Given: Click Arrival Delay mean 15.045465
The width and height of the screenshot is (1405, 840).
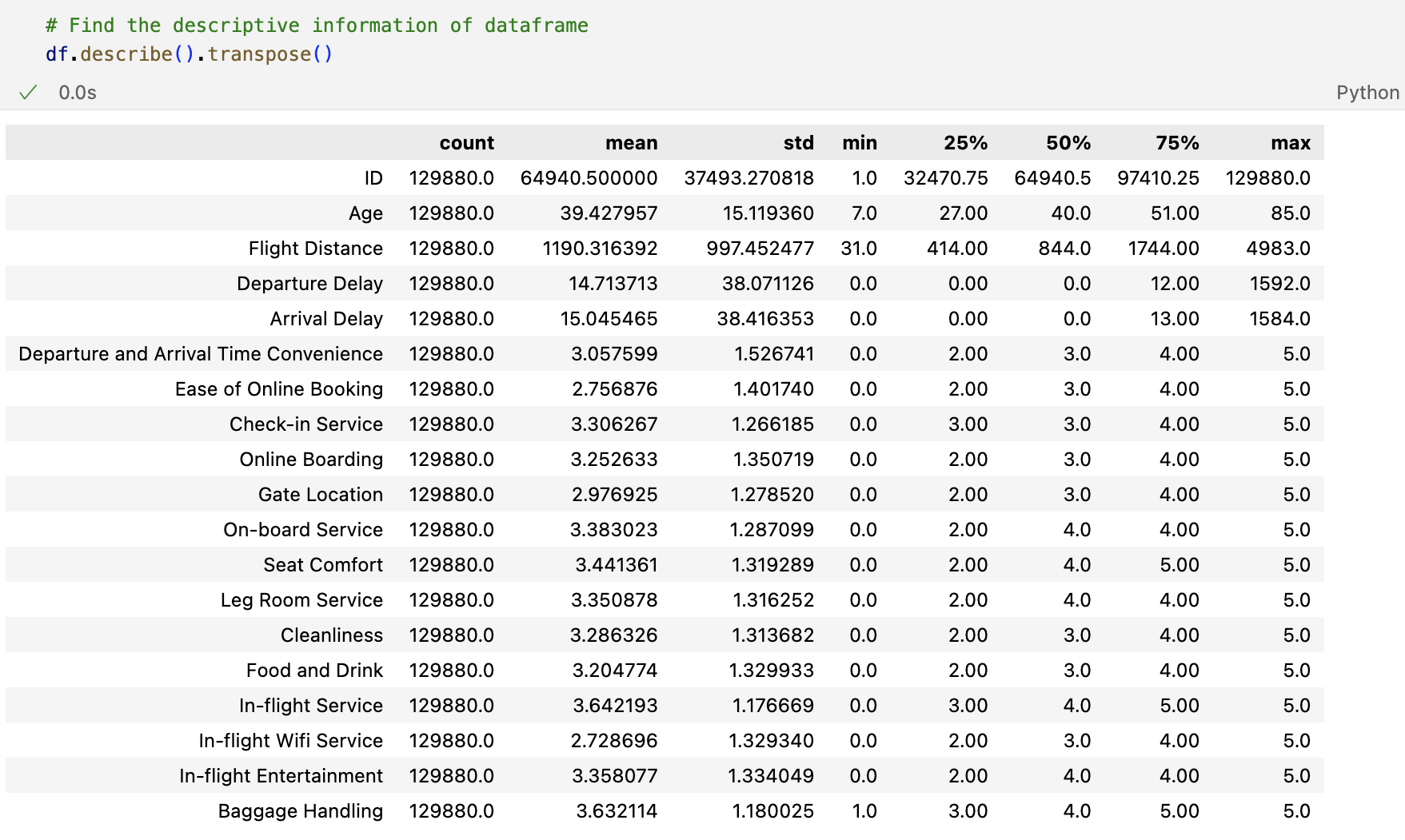Looking at the screenshot, I should [609, 319].
